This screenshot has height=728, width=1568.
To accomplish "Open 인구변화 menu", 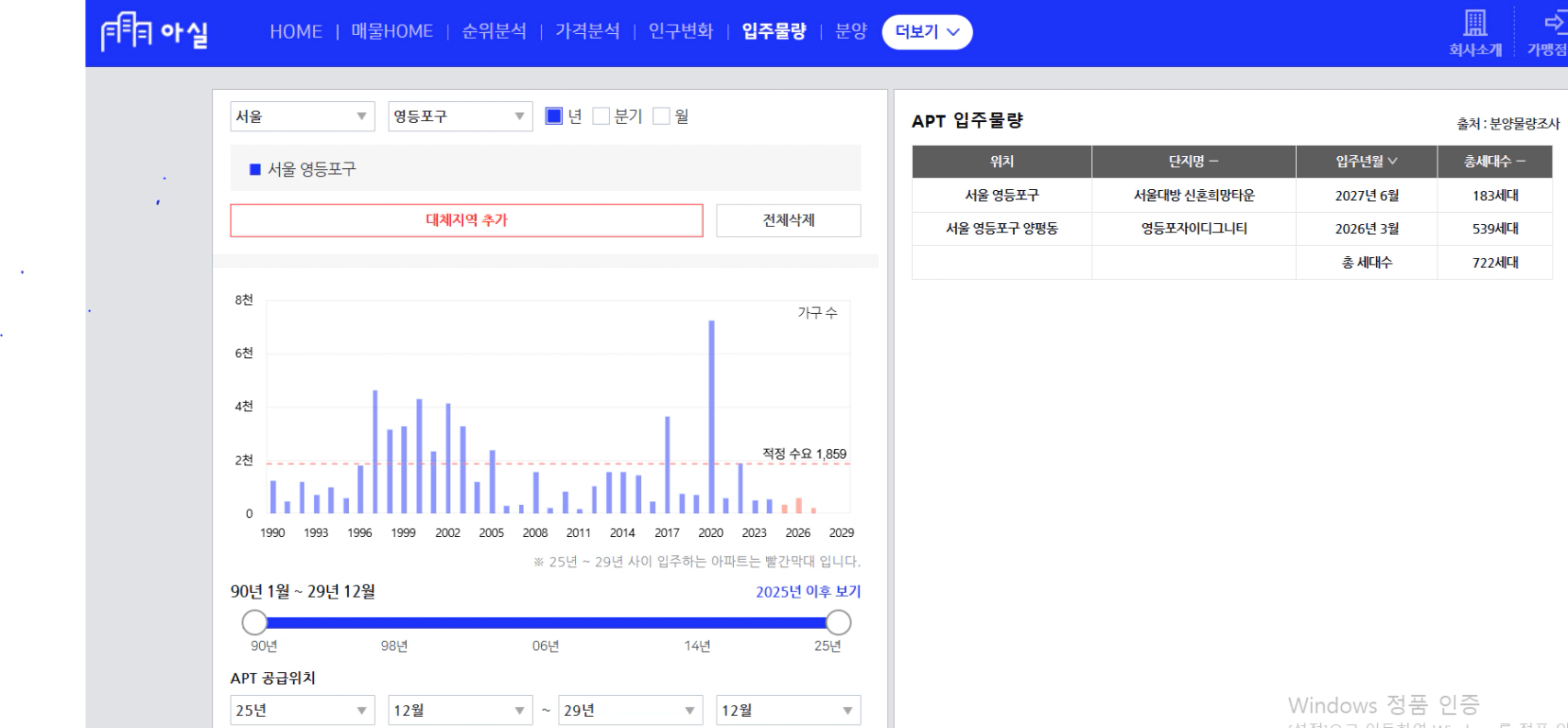I will tap(681, 32).
